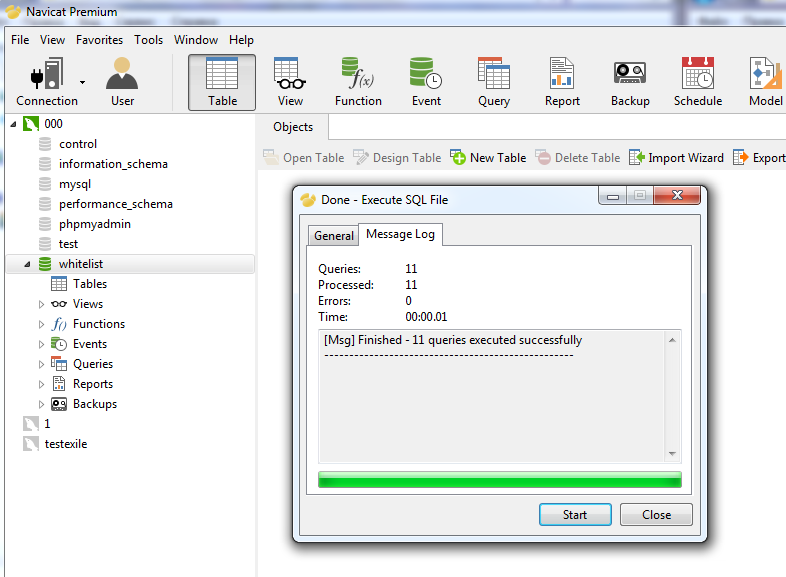Select the Message Log tab
Viewport: 786px width, 577px height.
tap(400, 234)
